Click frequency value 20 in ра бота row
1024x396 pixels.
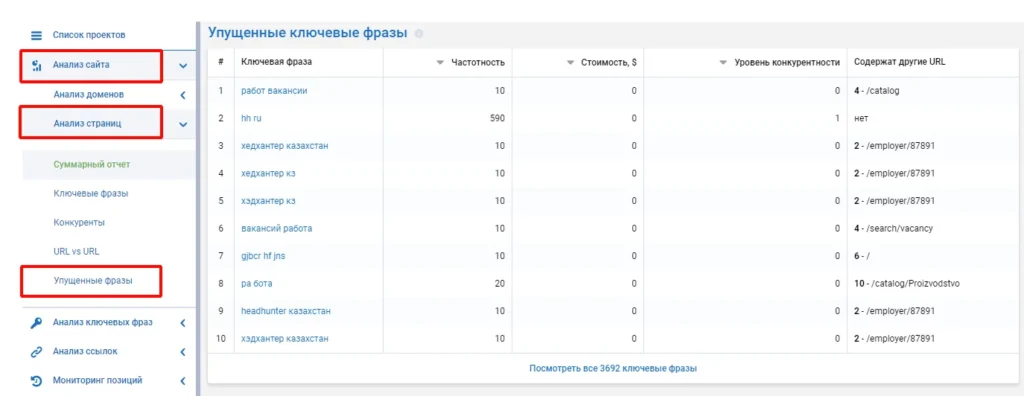coord(500,284)
